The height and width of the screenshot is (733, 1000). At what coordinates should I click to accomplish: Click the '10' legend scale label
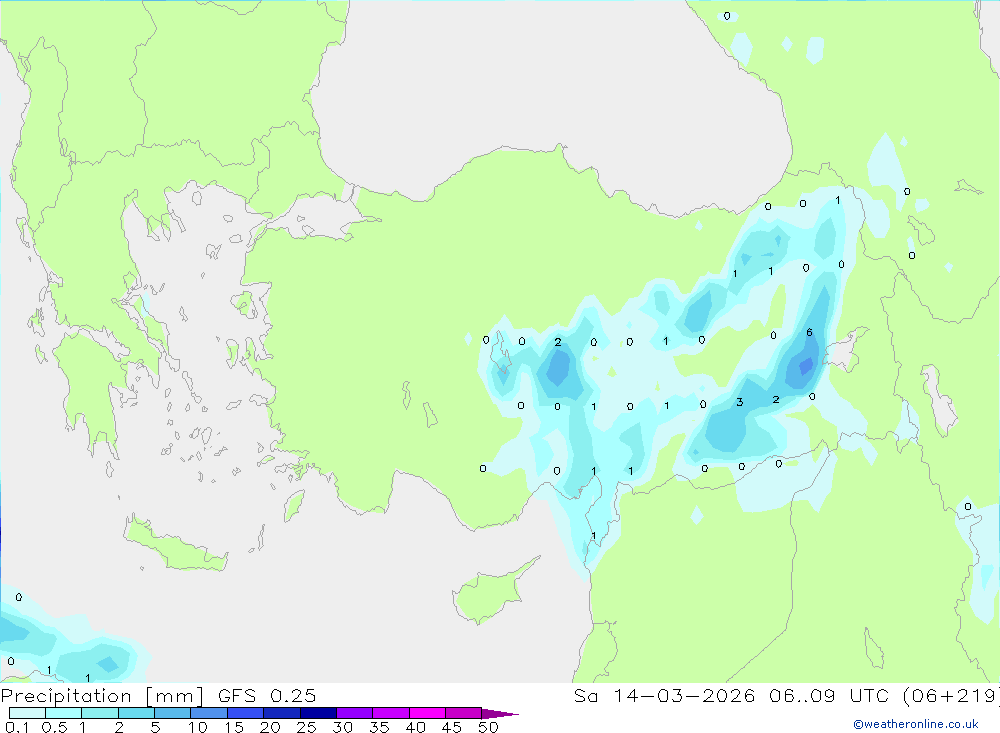tap(197, 727)
